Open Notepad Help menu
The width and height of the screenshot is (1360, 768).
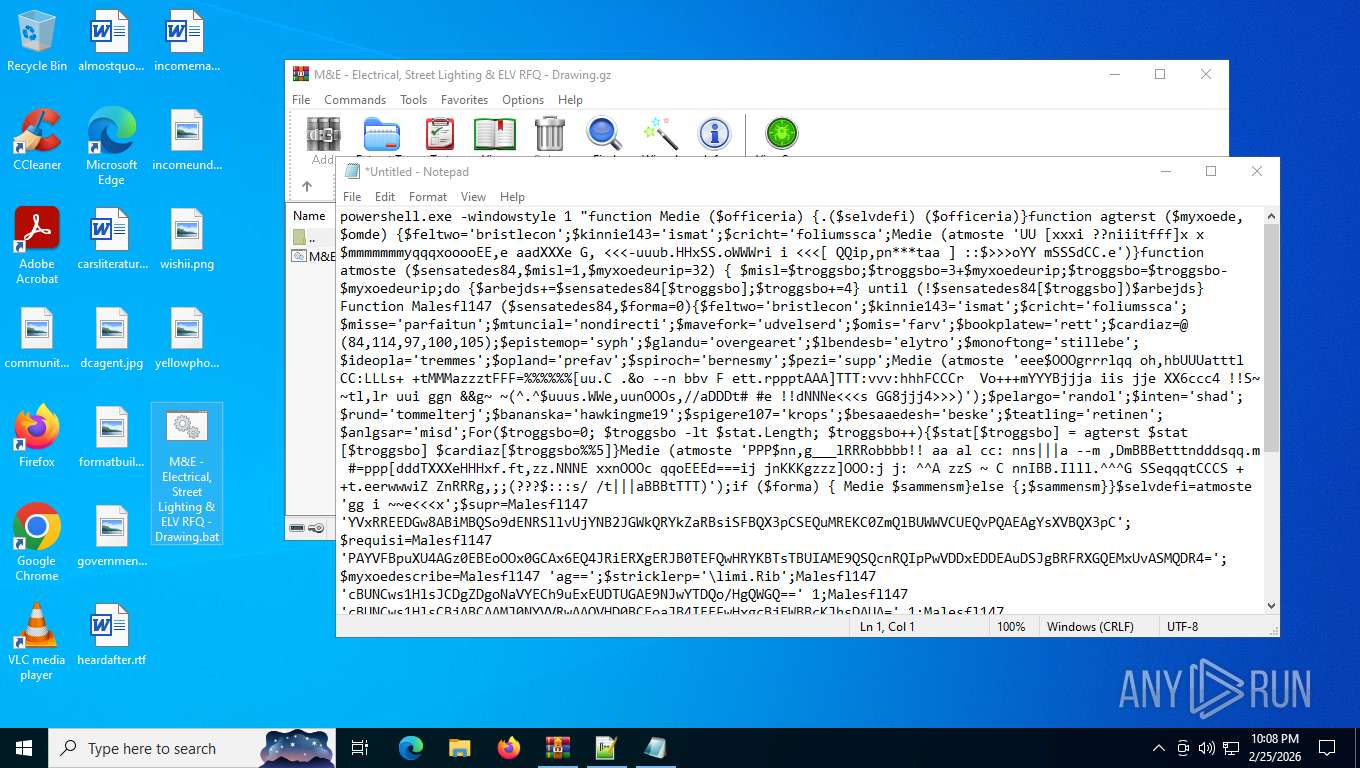512,197
